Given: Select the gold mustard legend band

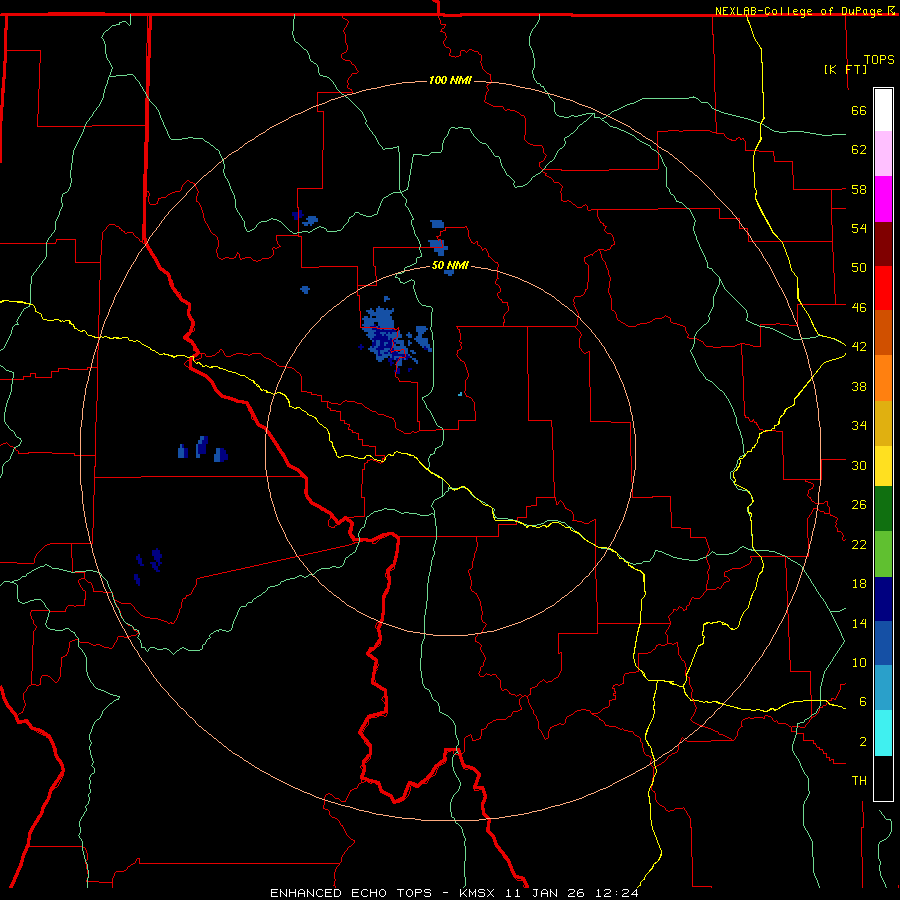Looking at the screenshot, I should pos(883,423).
